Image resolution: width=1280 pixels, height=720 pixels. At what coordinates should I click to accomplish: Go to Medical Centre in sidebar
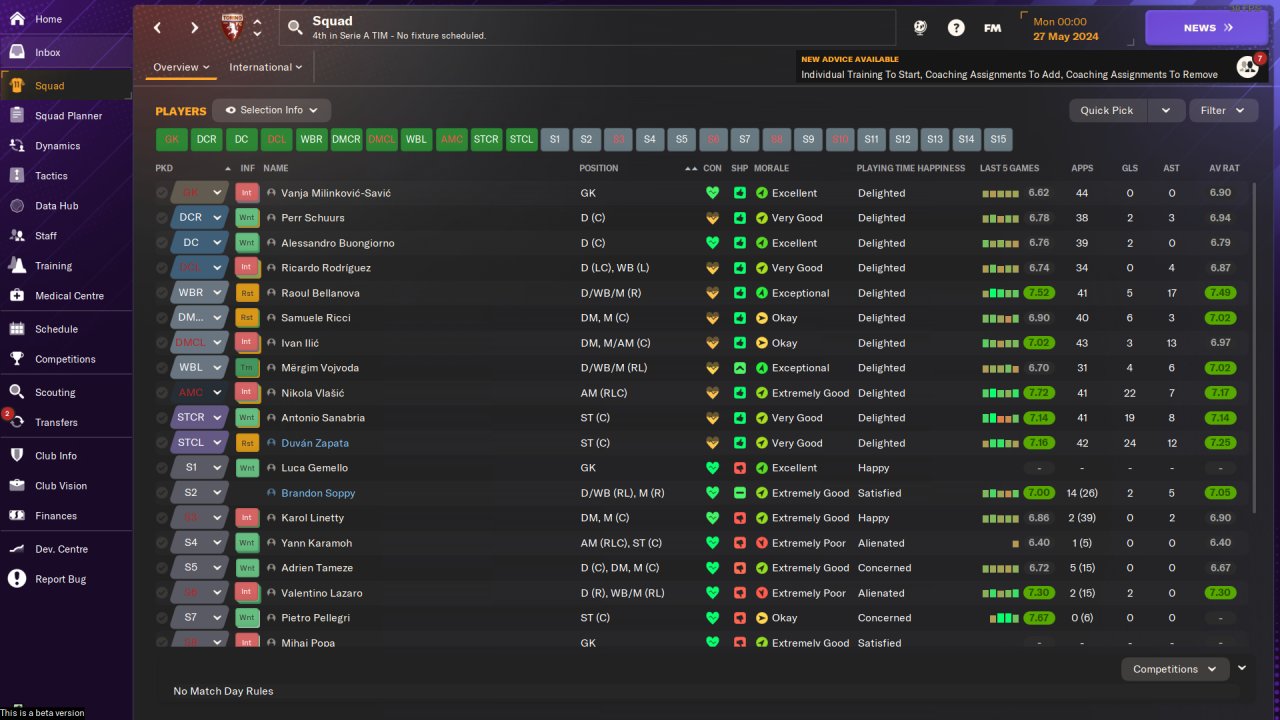pos(66,296)
